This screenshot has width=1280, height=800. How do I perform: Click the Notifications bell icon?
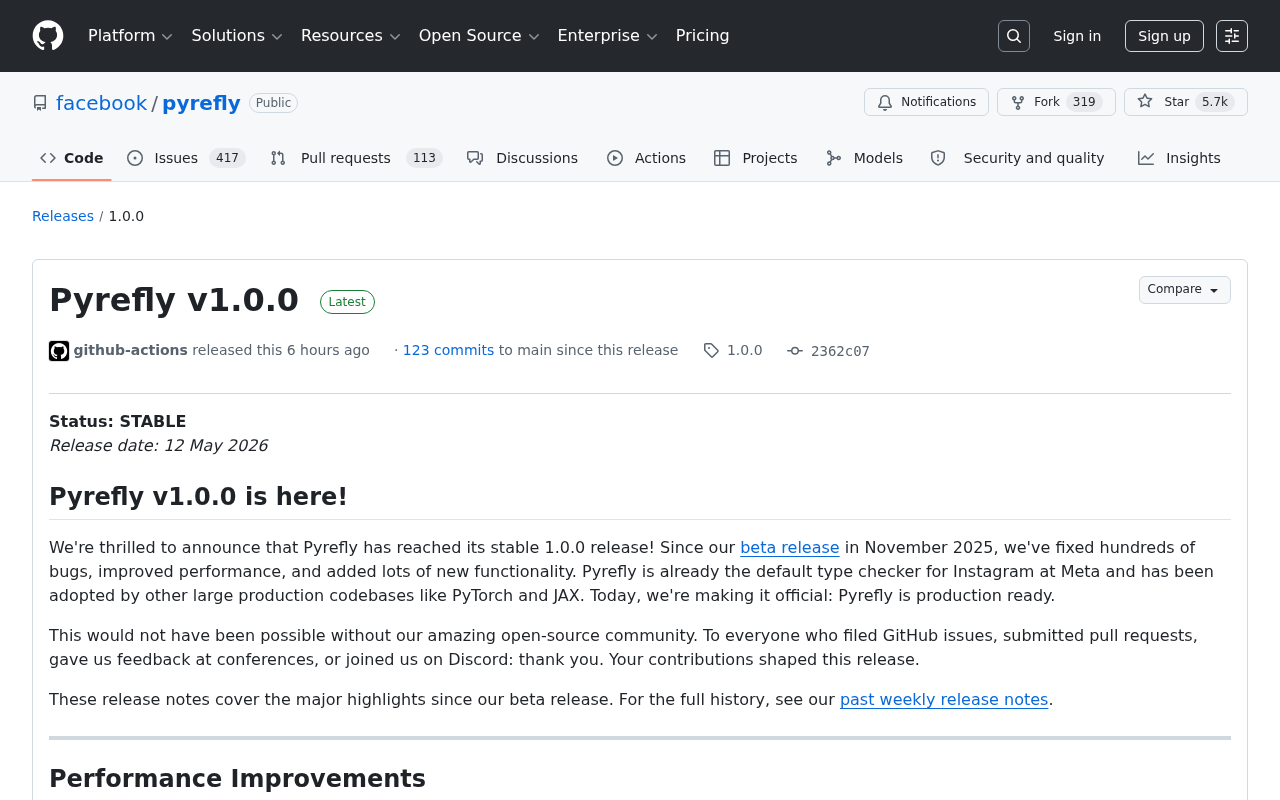click(x=885, y=102)
